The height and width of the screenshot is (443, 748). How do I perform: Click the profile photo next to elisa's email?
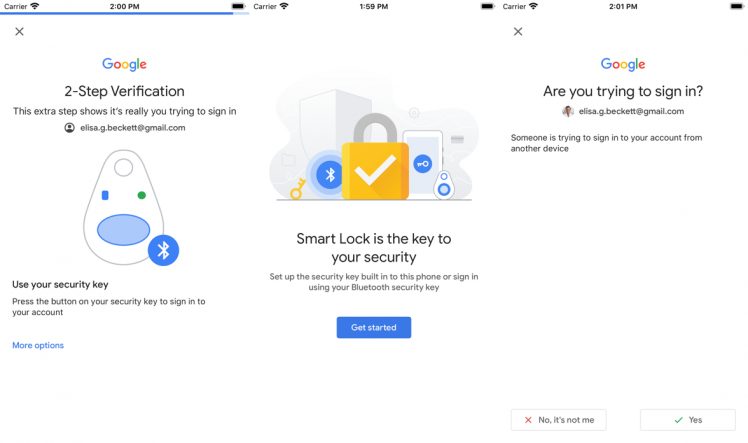point(568,111)
